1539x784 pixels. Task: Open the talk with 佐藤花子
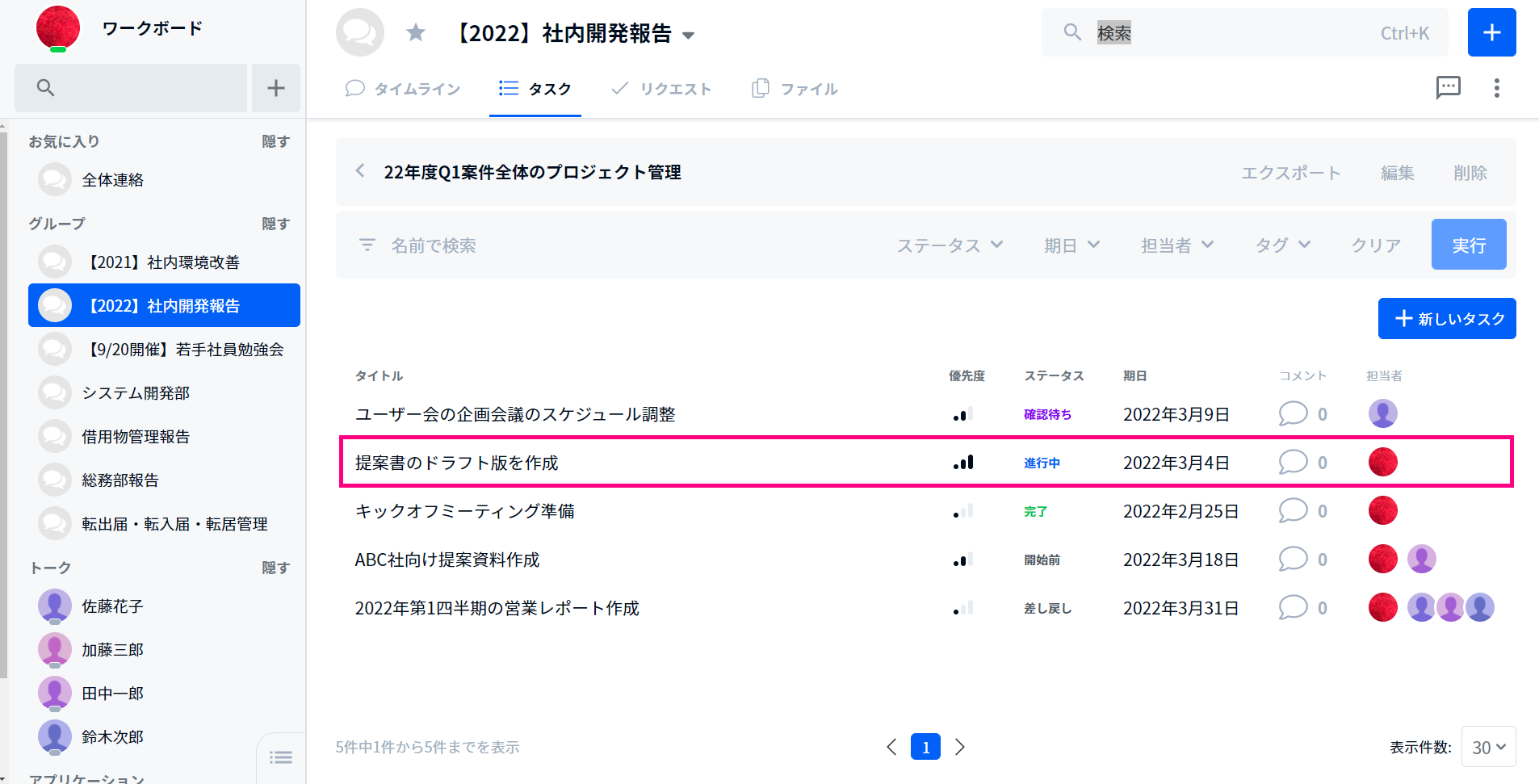coord(164,606)
